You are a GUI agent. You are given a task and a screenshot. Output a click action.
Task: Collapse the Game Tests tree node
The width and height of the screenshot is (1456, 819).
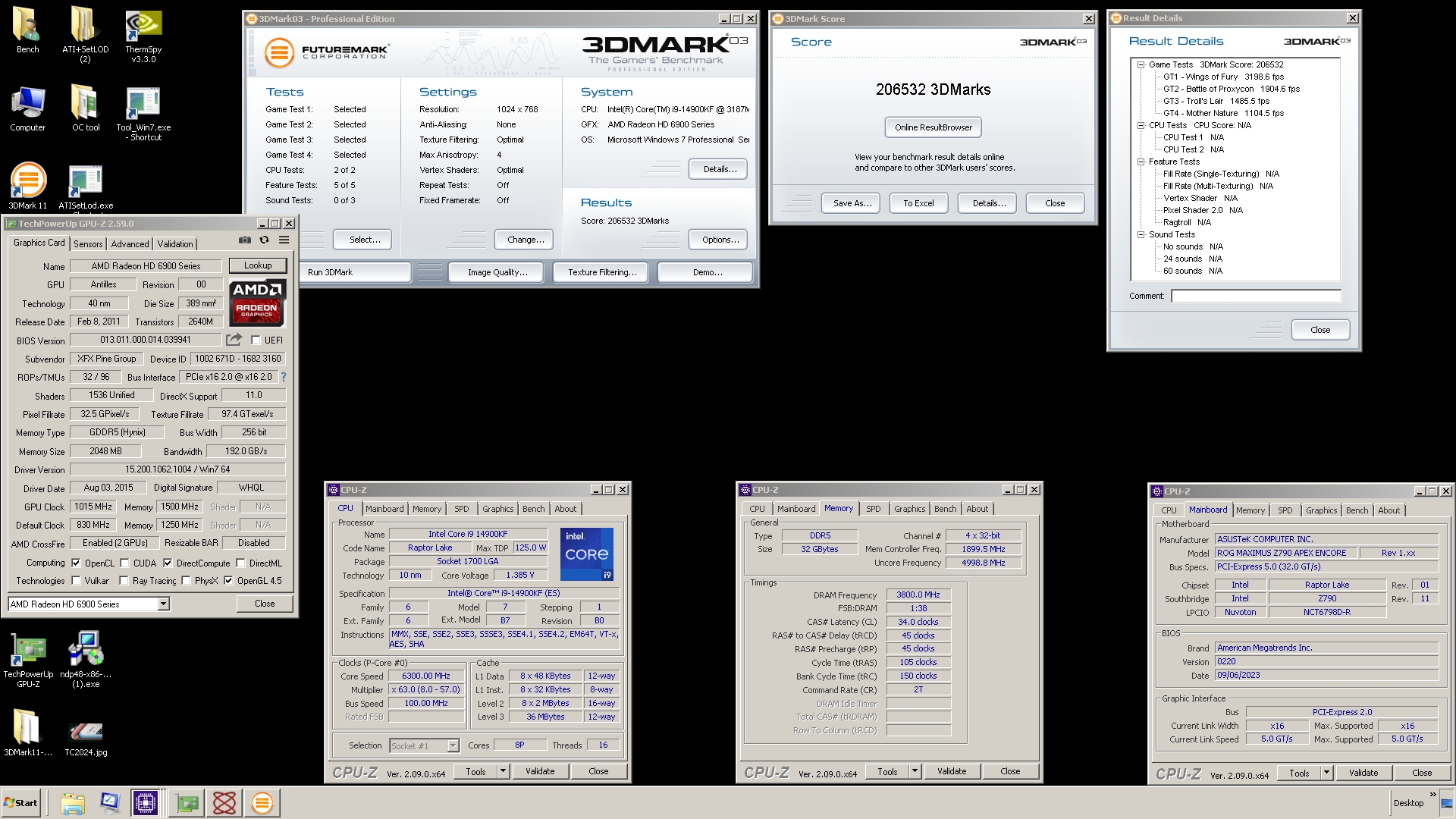[x=1141, y=64]
